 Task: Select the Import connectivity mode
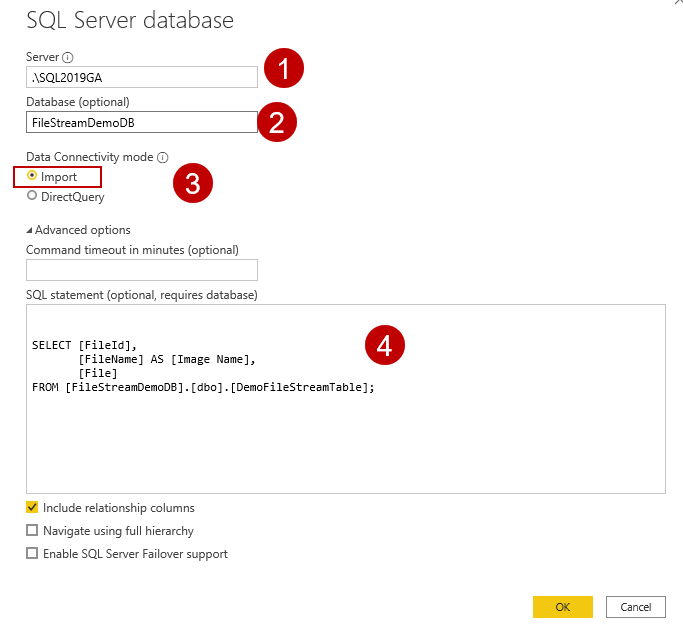(33, 177)
